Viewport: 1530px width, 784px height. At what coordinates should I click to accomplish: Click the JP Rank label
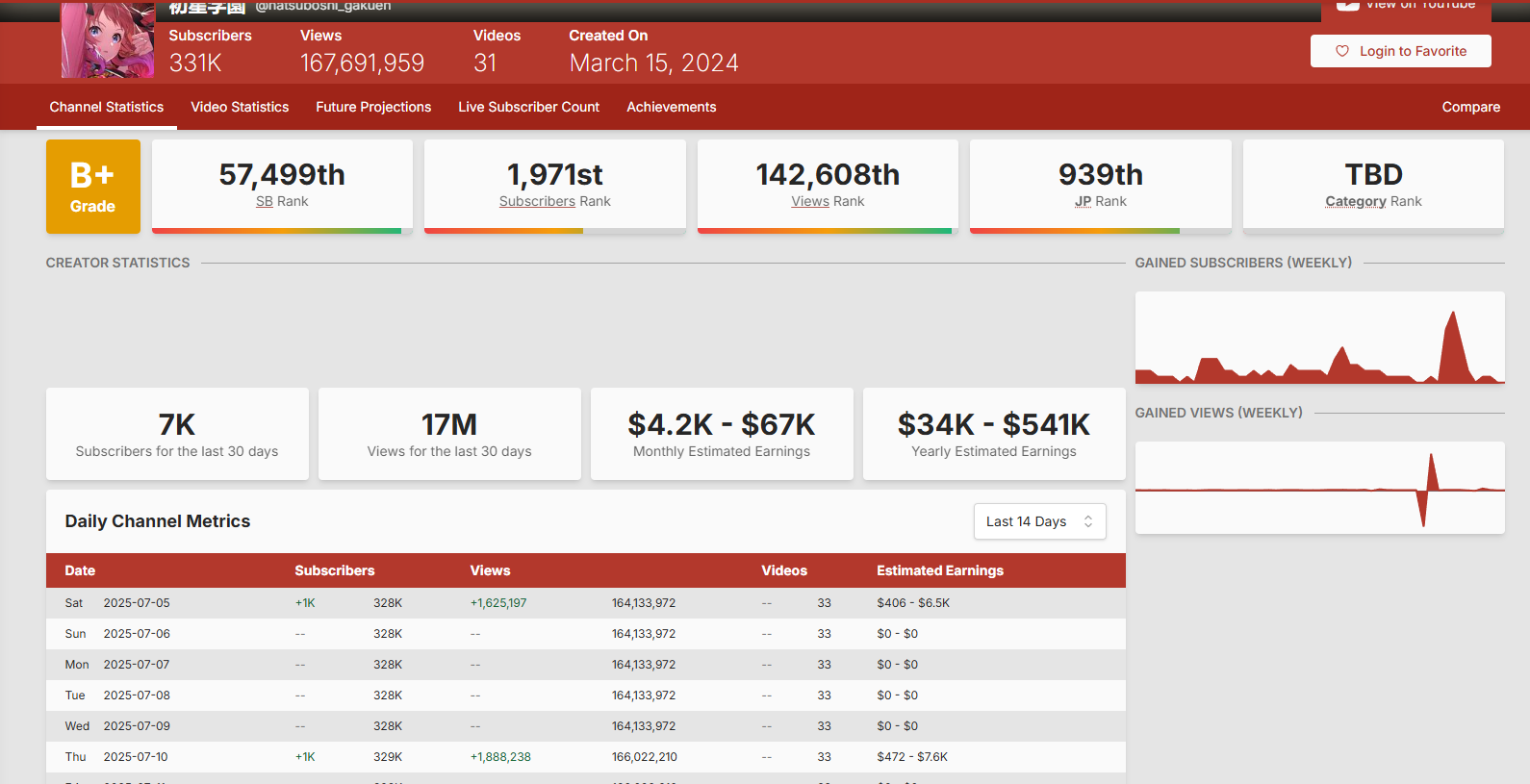tap(1101, 201)
